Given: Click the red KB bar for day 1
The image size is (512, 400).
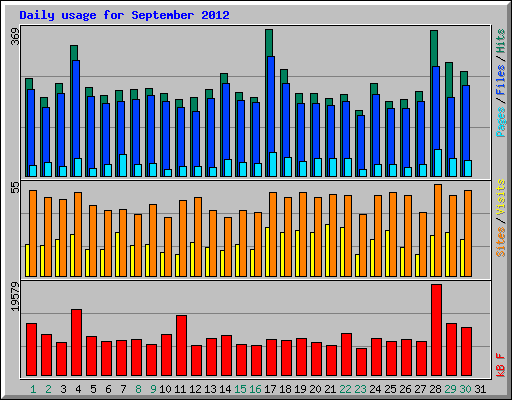Looking at the screenshot, I should (x=31, y=350).
